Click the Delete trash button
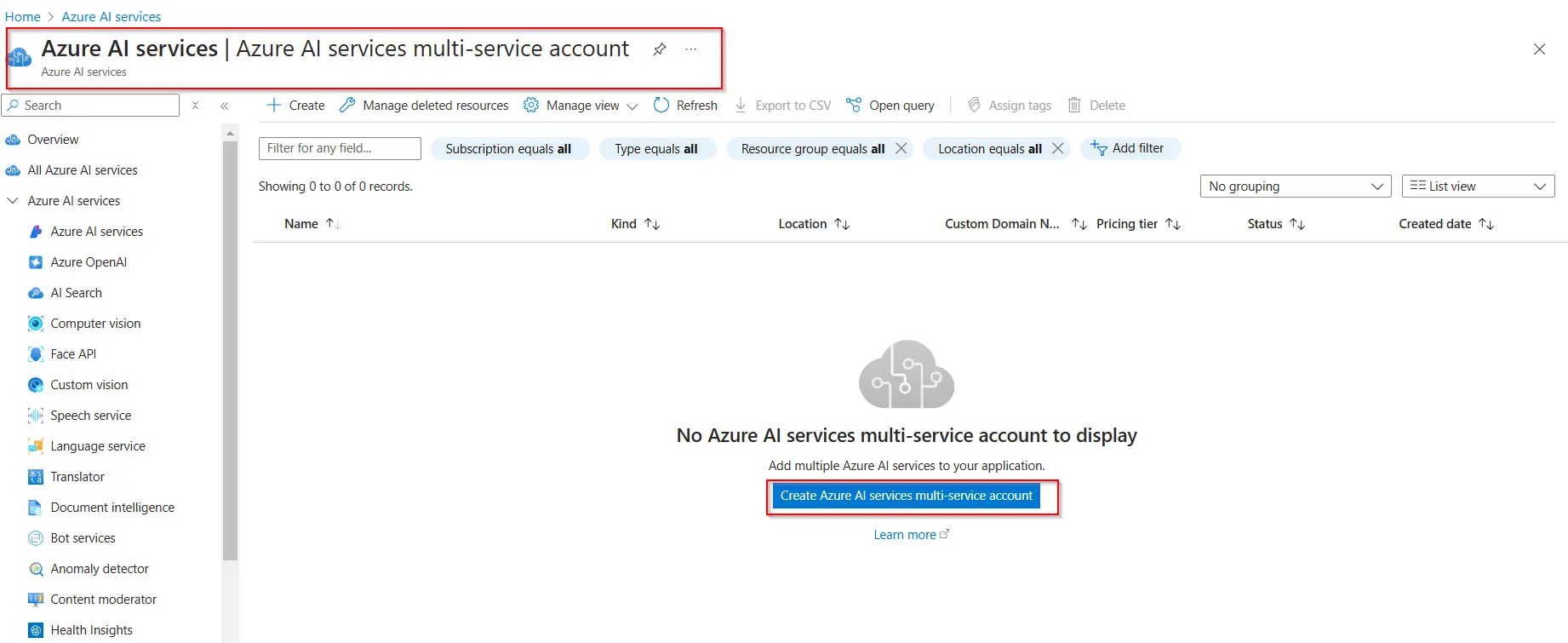 1096,106
